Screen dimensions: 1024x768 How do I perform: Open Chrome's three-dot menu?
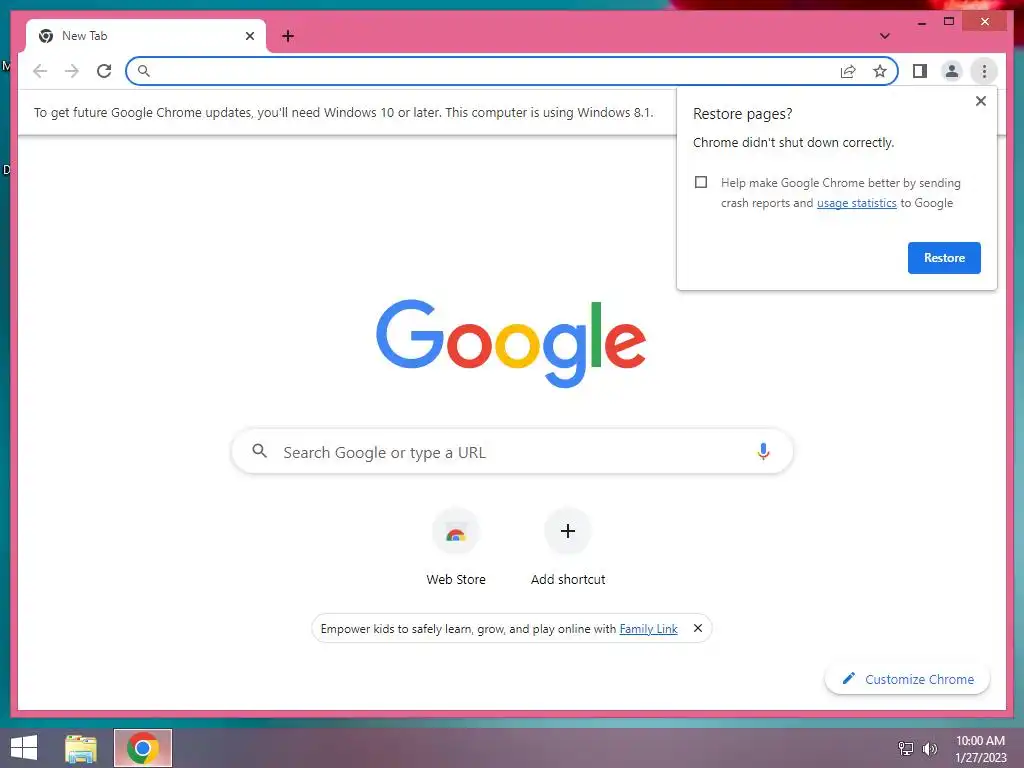coord(984,71)
